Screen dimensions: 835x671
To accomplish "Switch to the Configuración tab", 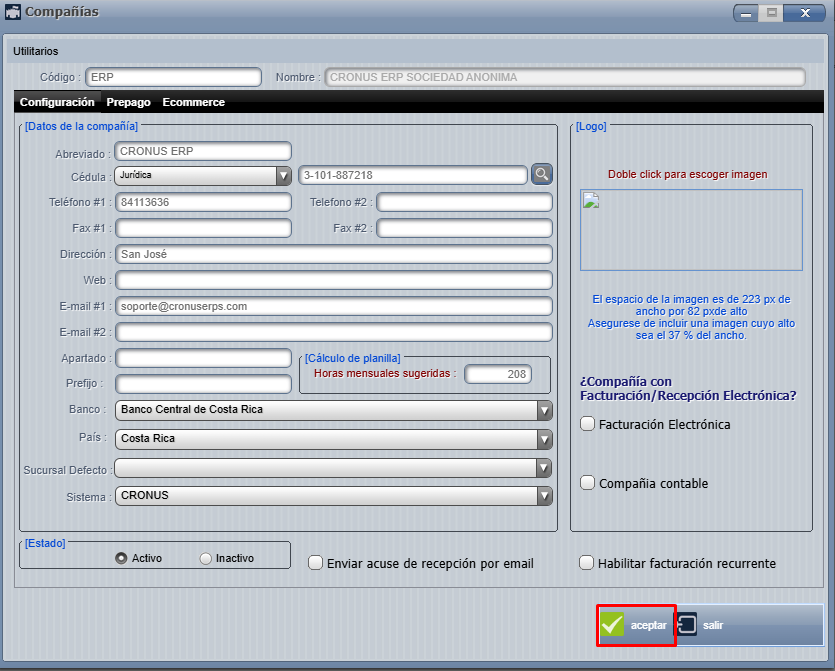I will (57, 102).
